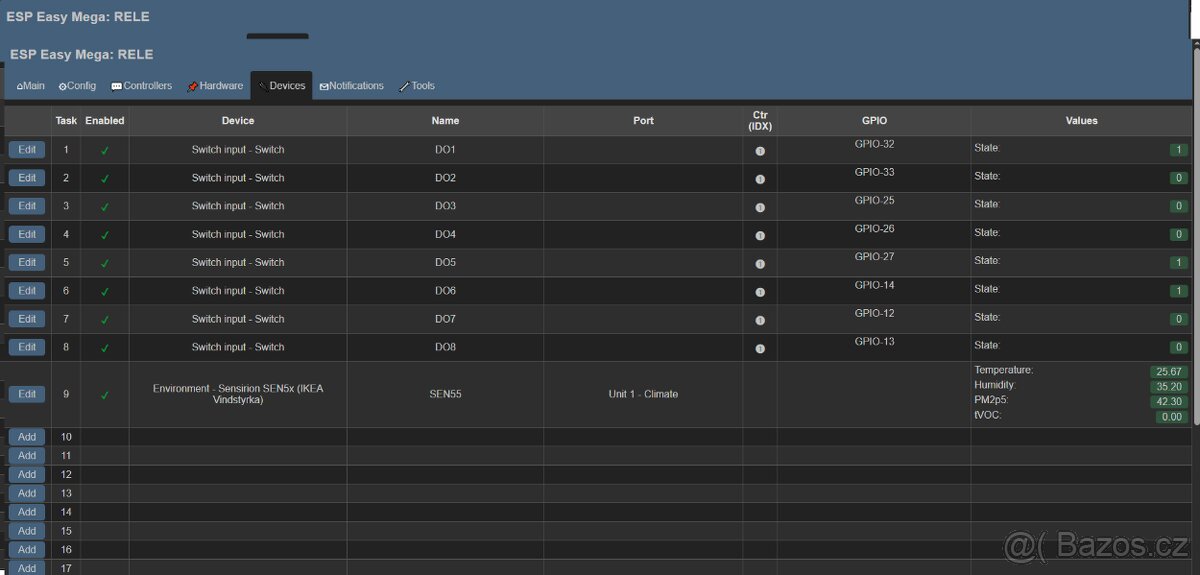Screen dimensions: 1200x575
Task: Click the controller index icon for DO8
Action: (x=760, y=349)
